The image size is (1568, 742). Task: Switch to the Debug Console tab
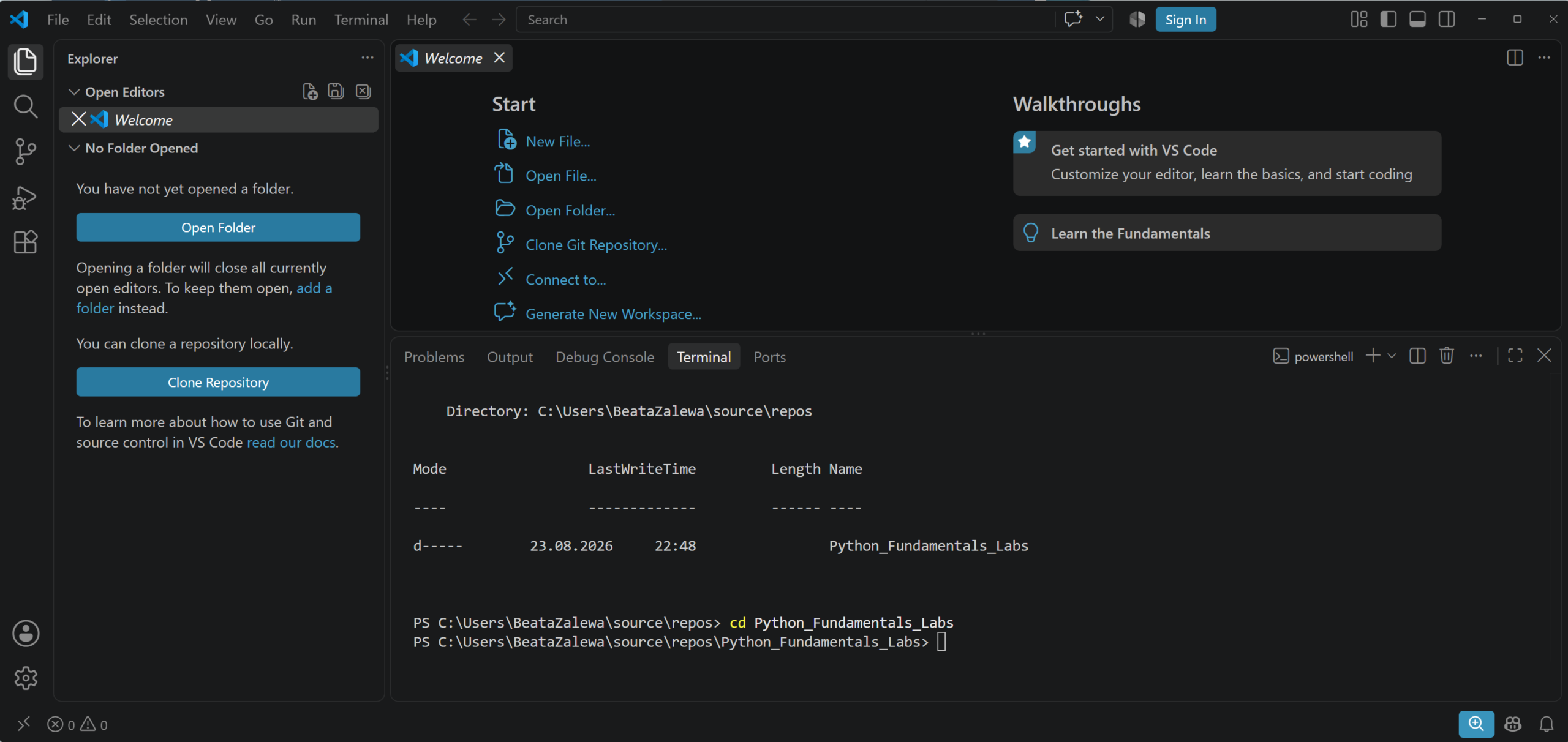[x=605, y=357]
